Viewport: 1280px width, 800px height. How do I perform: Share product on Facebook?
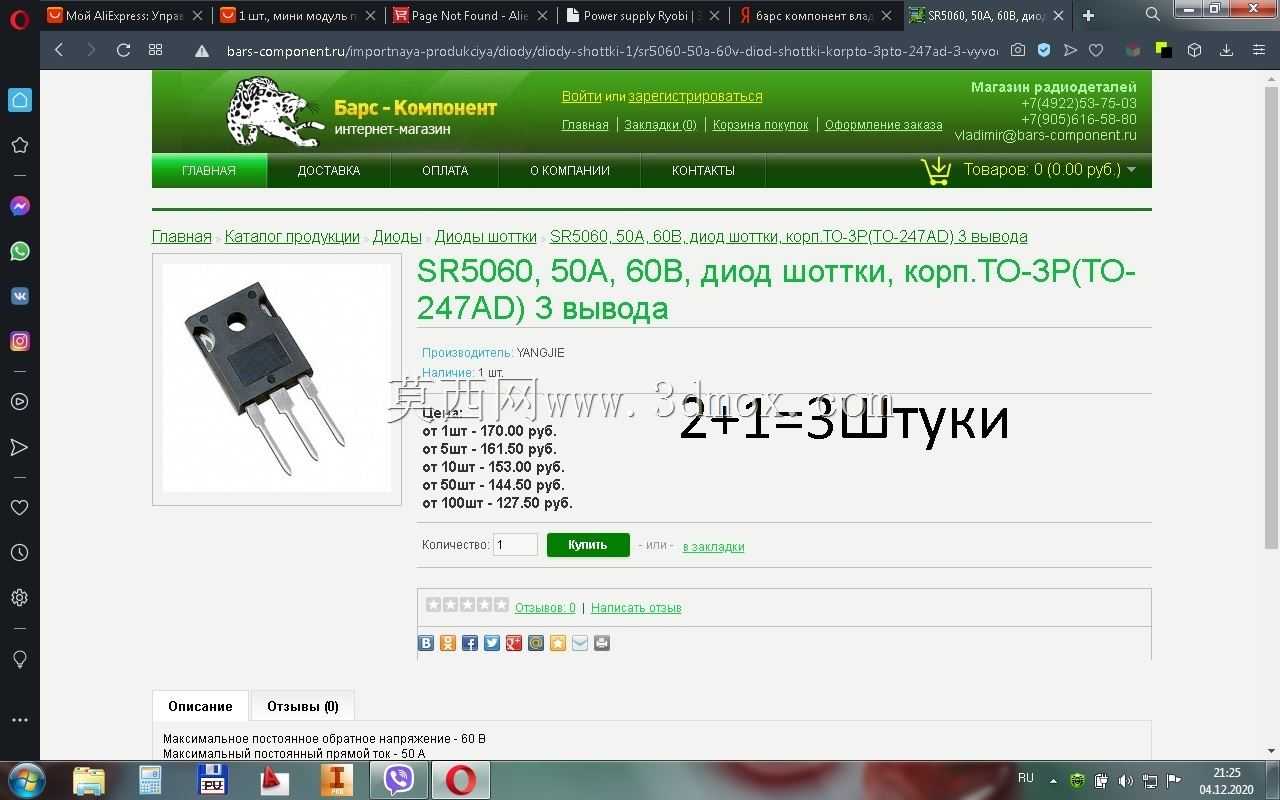tap(470, 643)
